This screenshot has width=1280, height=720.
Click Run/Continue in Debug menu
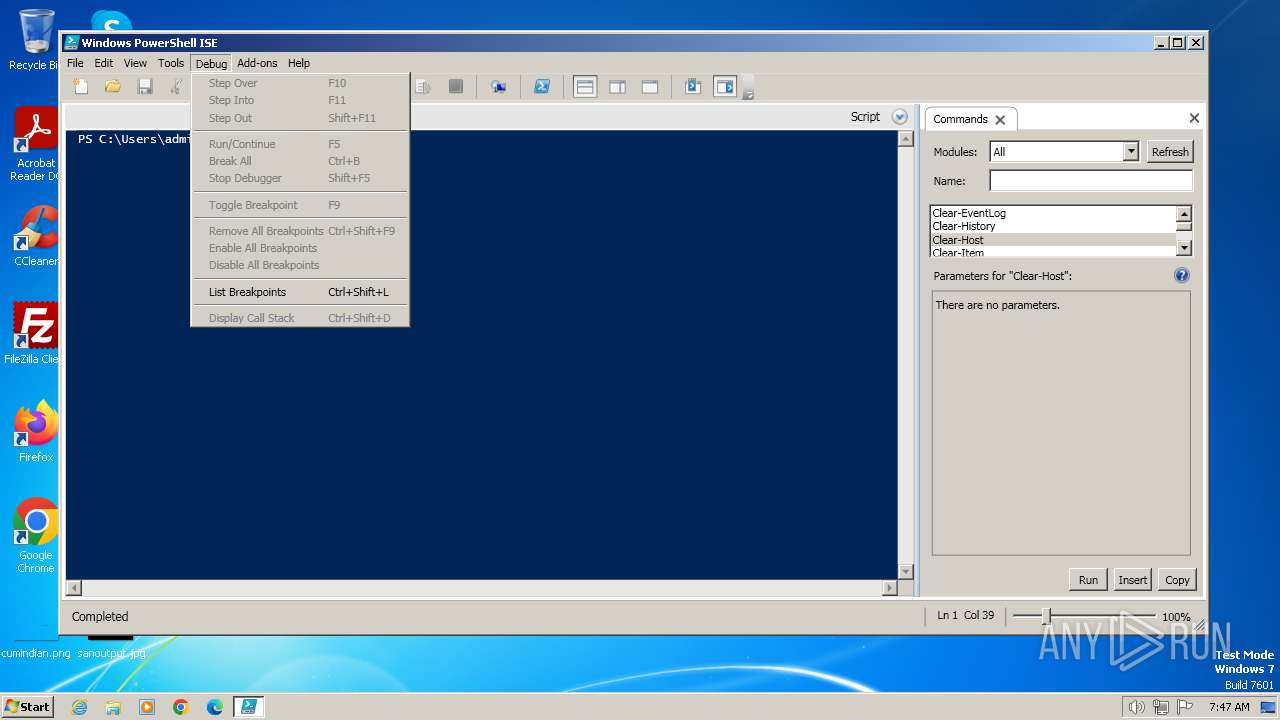tap(300, 144)
